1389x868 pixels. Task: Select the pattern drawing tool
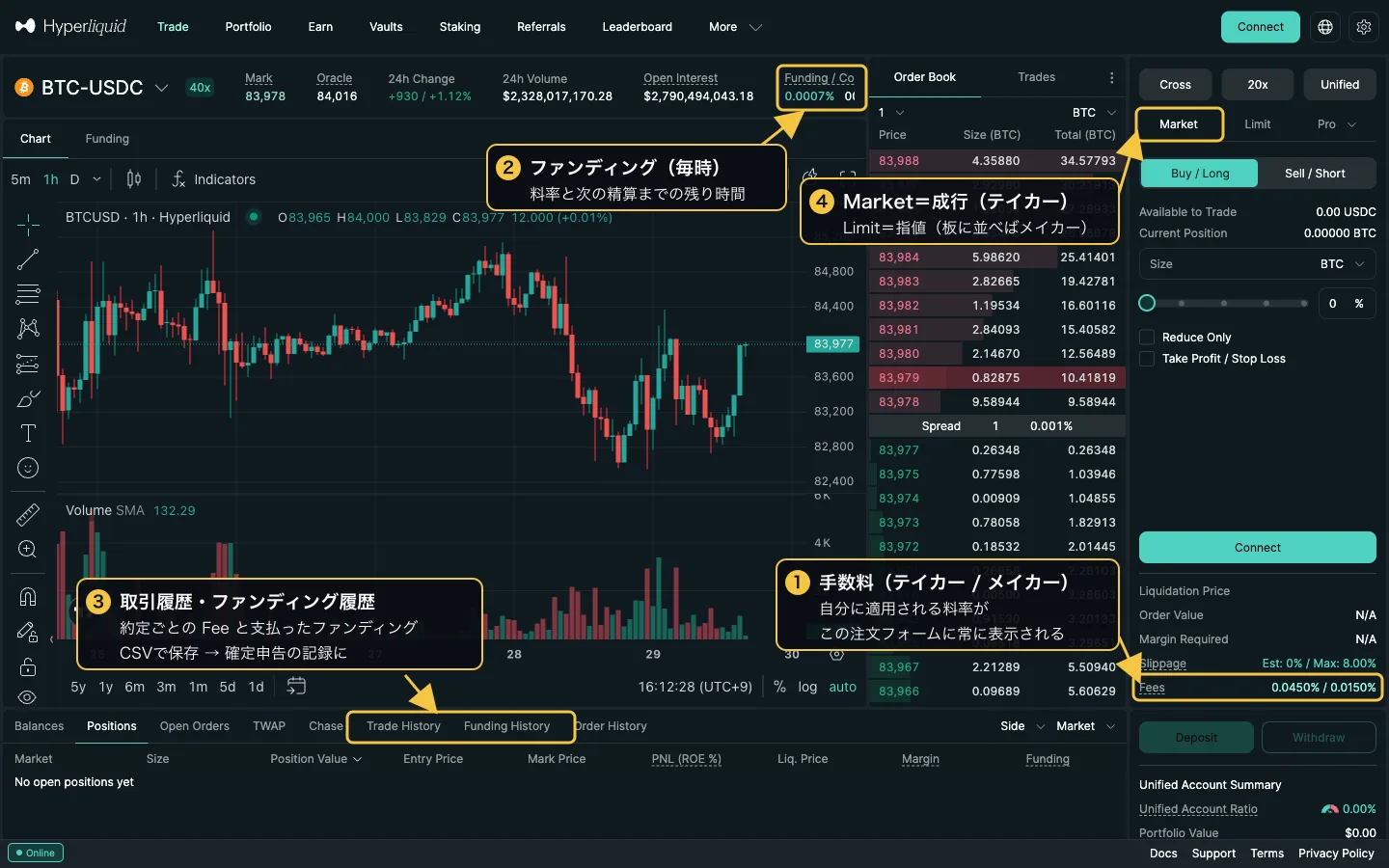click(28, 329)
